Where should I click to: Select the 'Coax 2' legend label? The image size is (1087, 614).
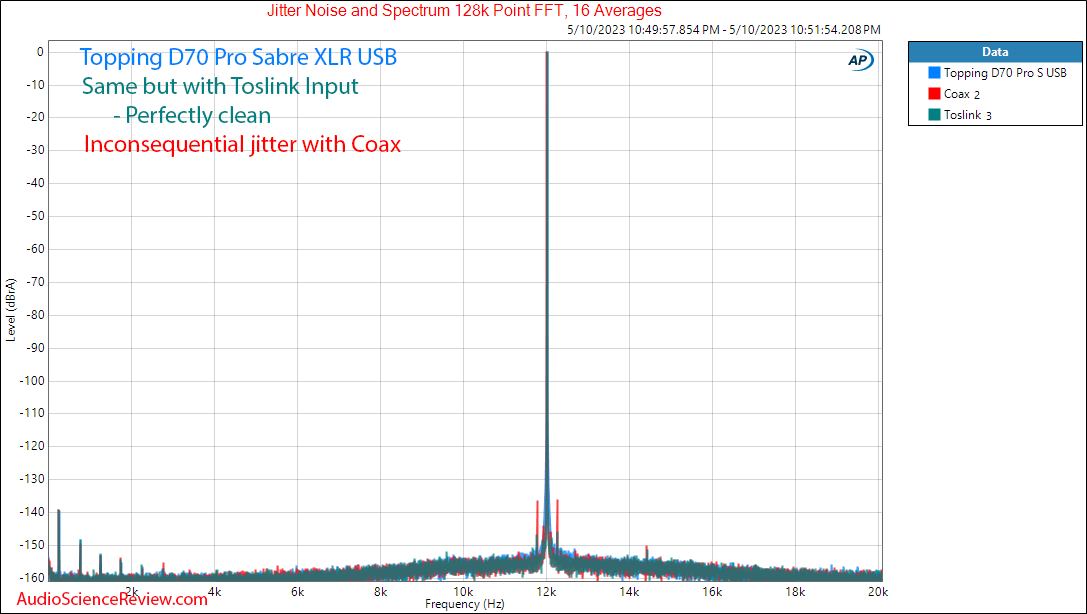point(962,94)
